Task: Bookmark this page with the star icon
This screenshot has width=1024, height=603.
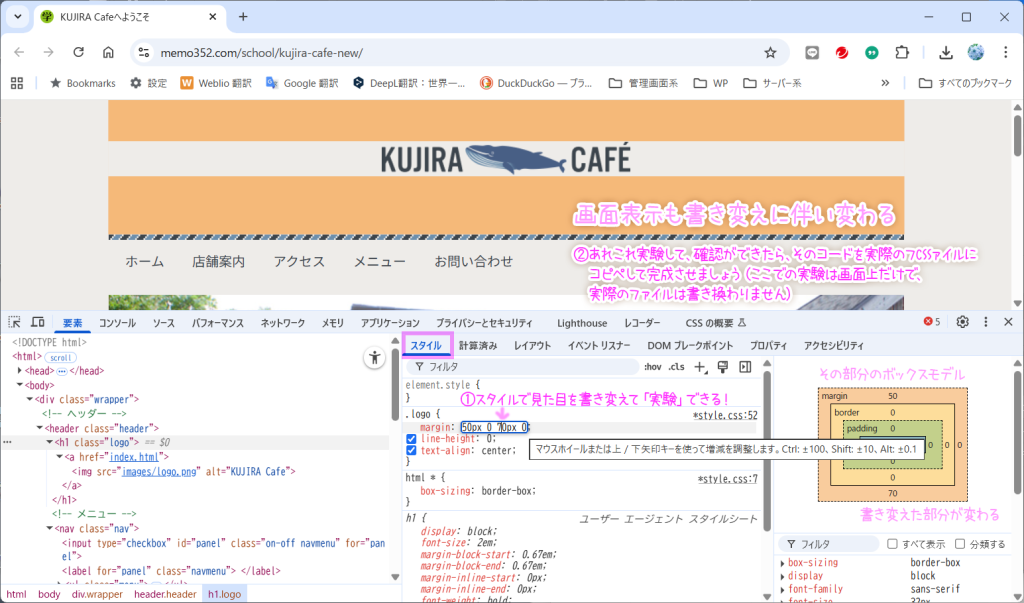Action: (x=770, y=52)
